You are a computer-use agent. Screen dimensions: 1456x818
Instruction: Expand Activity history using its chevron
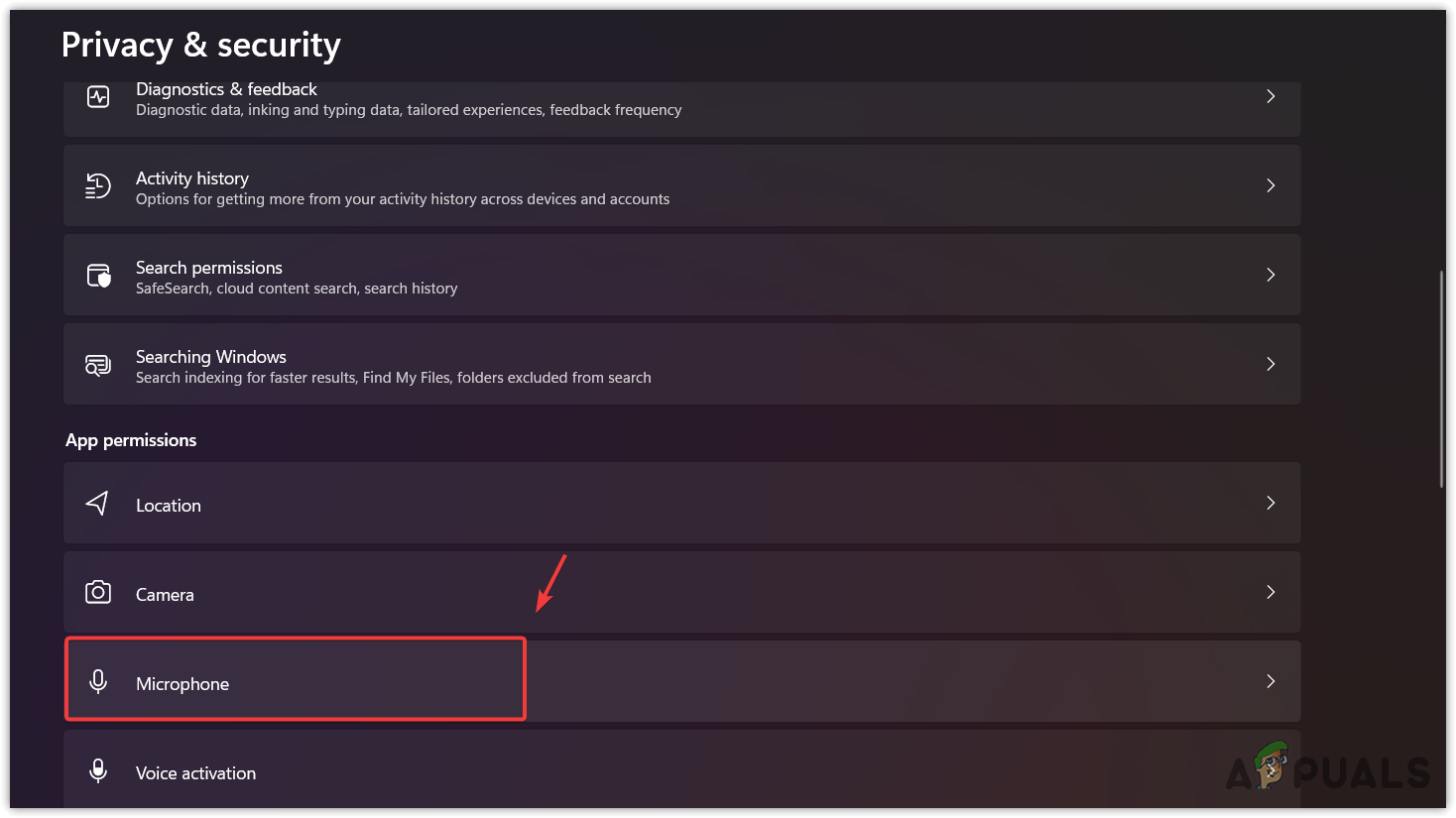1271,185
